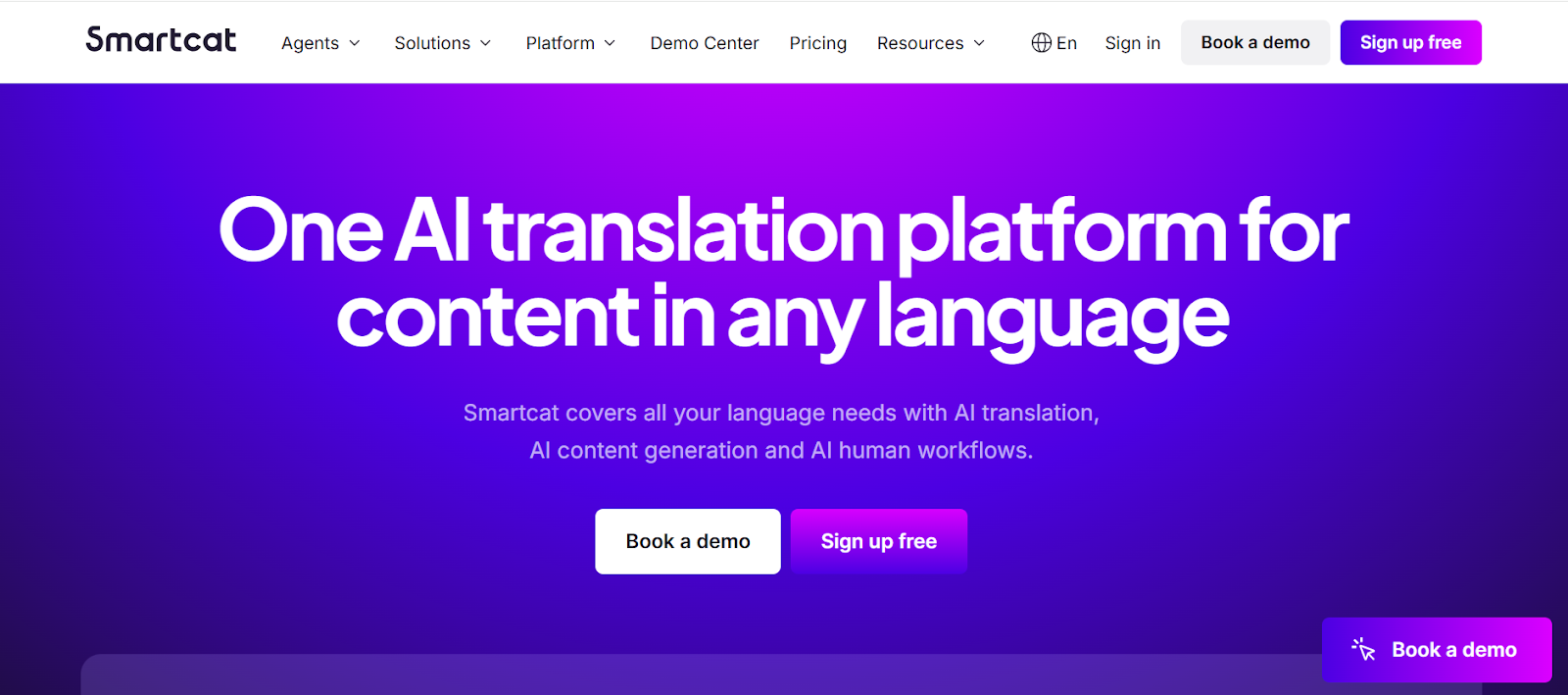The image size is (1568, 695).
Task: Select the En language option
Action: point(1066,43)
